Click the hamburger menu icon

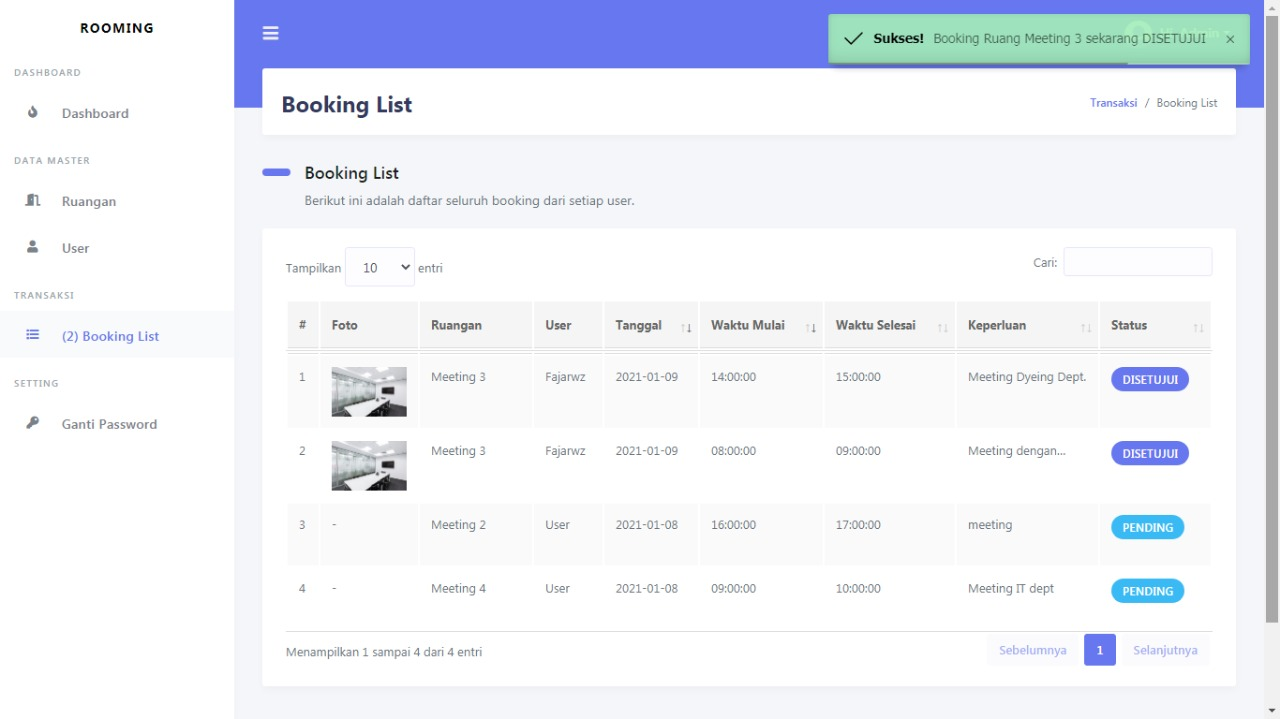pos(270,32)
